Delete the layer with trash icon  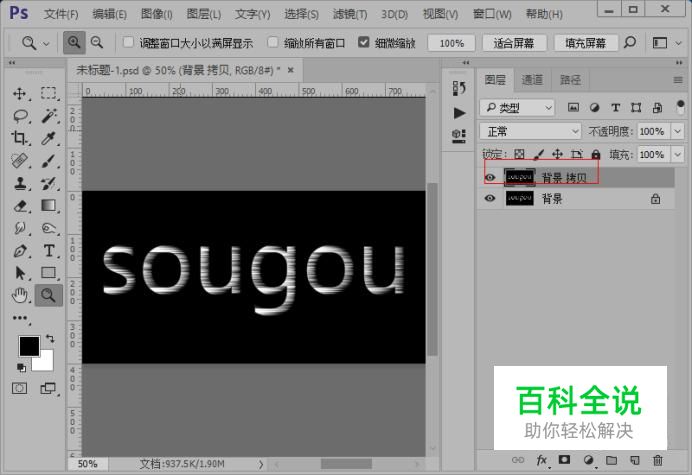coord(658,460)
